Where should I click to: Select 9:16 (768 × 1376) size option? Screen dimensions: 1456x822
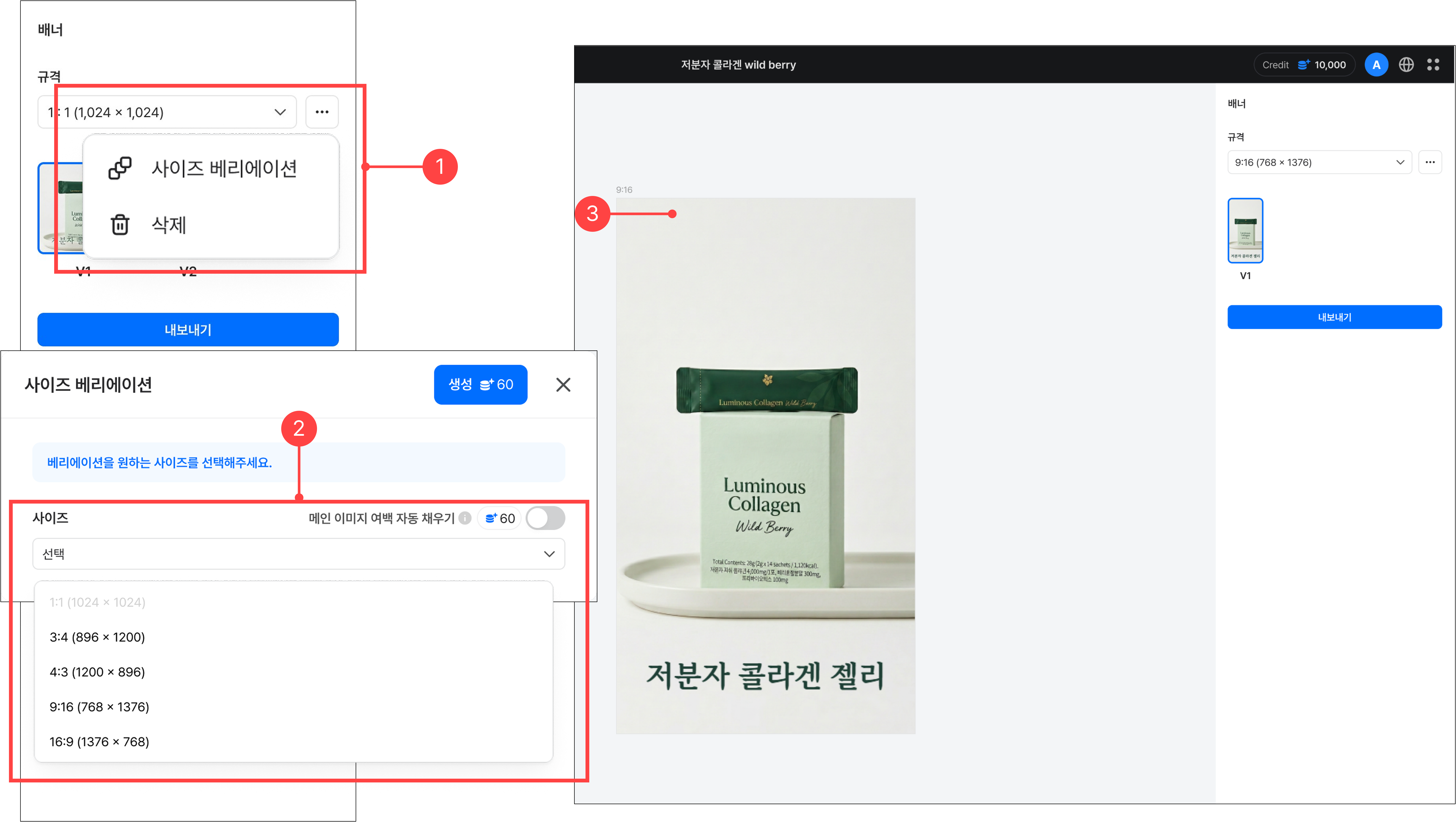coord(293,707)
